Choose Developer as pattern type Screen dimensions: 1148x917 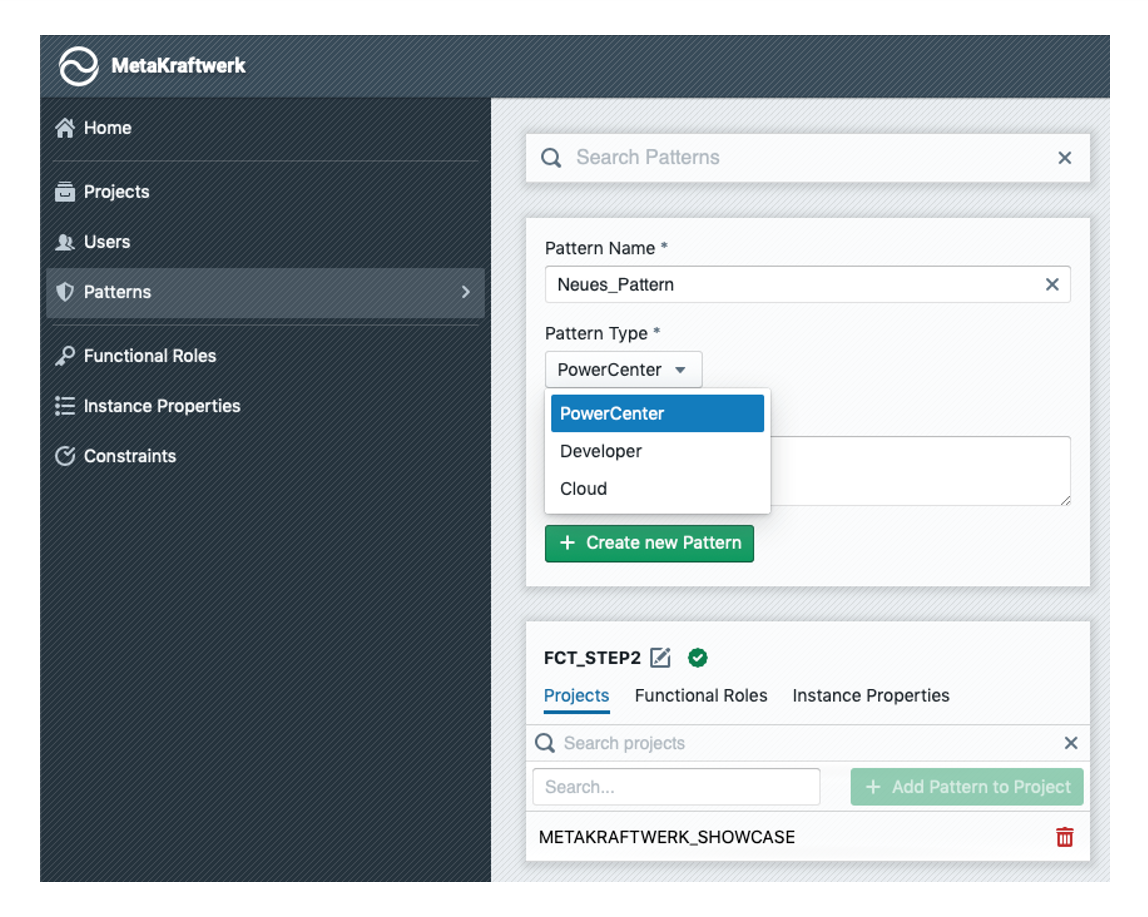tap(601, 451)
